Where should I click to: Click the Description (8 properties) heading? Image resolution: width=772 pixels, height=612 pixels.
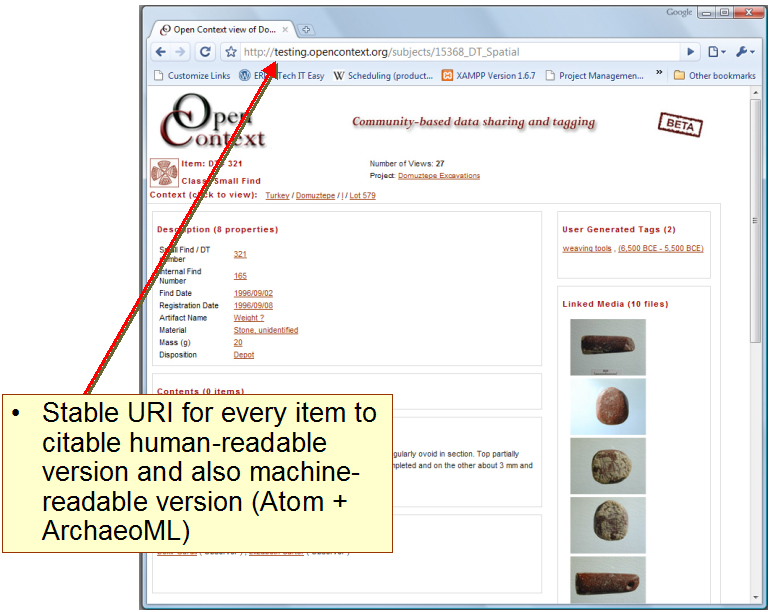coord(217,229)
